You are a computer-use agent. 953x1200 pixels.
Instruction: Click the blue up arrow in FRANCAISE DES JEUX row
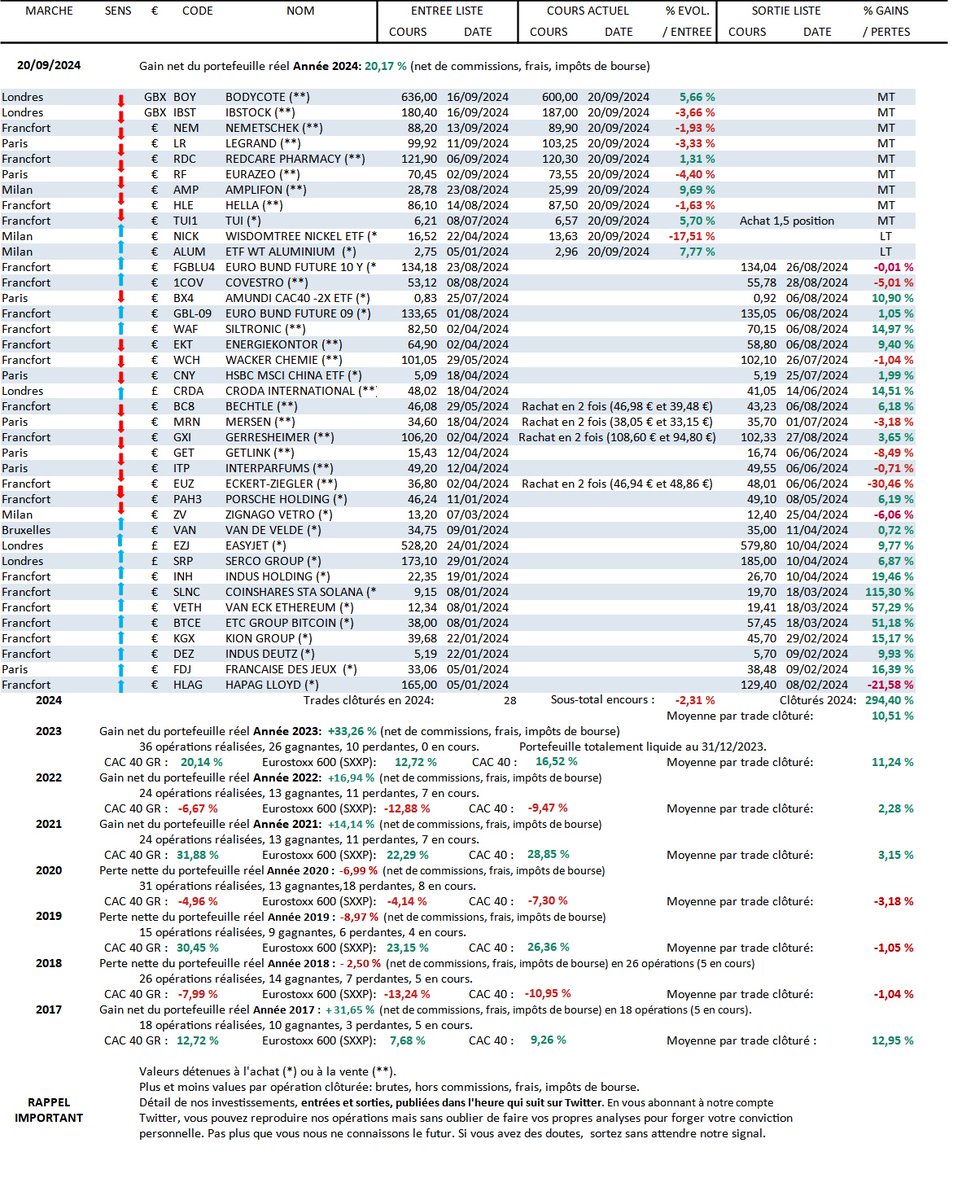(119, 670)
